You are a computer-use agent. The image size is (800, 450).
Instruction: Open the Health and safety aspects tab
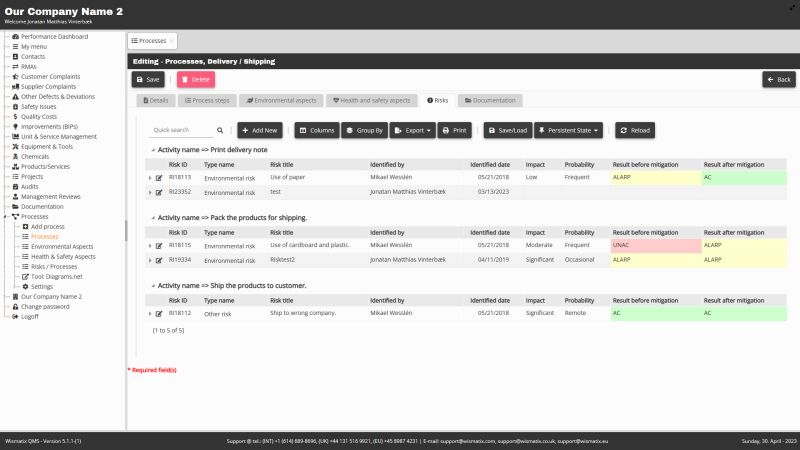coord(371,101)
